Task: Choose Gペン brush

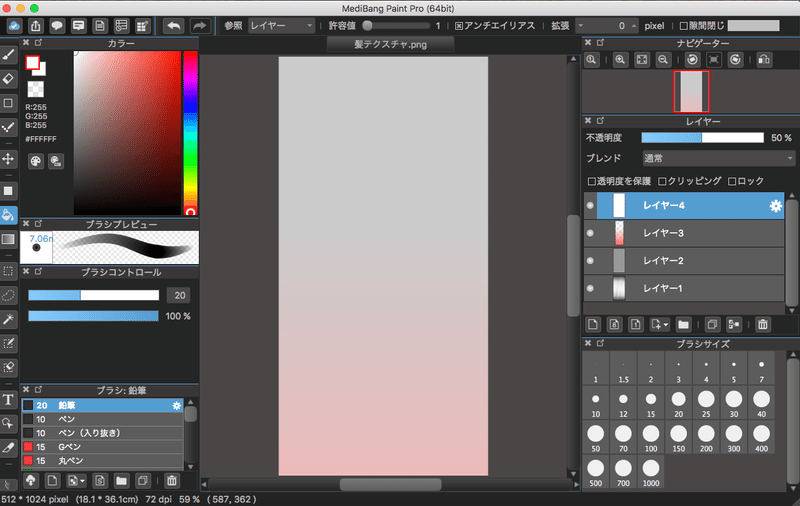Action: (x=102, y=447)
